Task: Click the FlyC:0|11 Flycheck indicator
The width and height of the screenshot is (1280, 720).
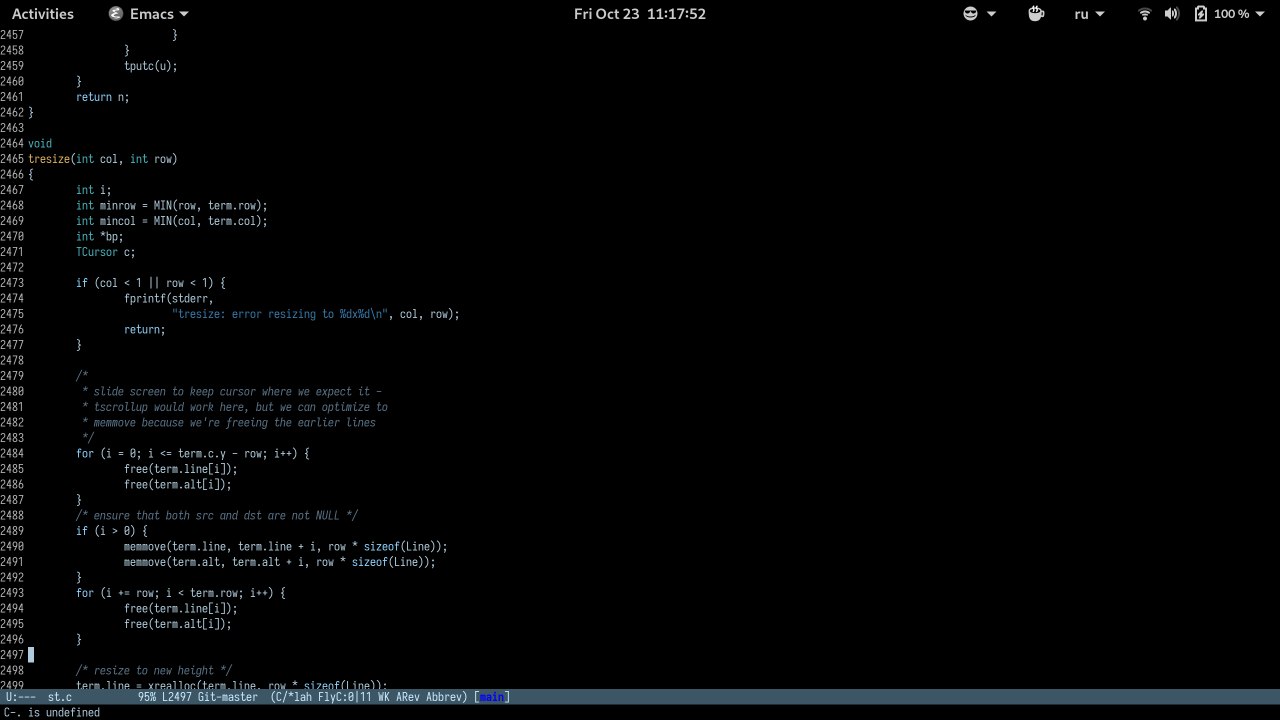Action: [x=346, y=697]
